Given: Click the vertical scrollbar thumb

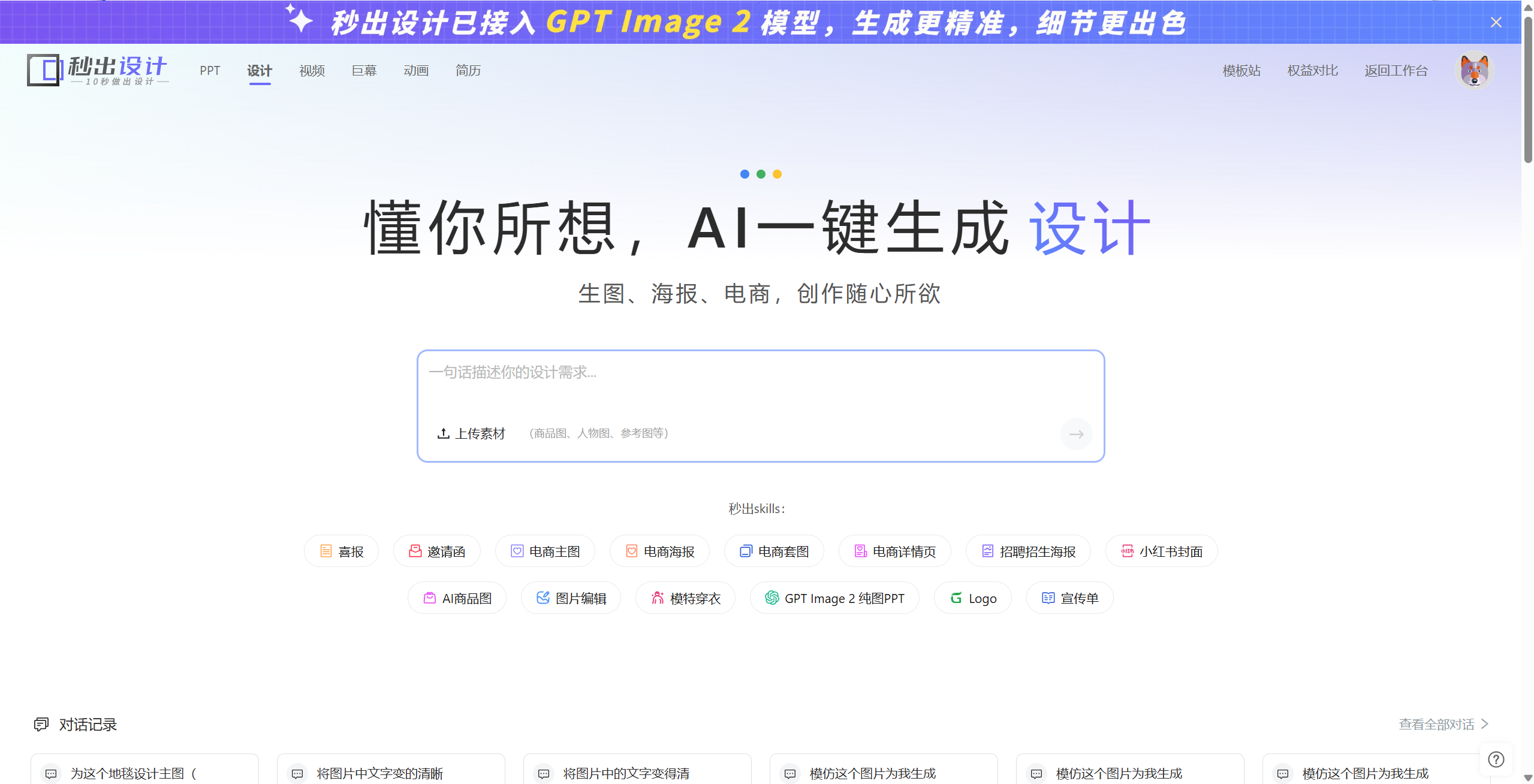Looking at the screenshot, I should 1528,90.
